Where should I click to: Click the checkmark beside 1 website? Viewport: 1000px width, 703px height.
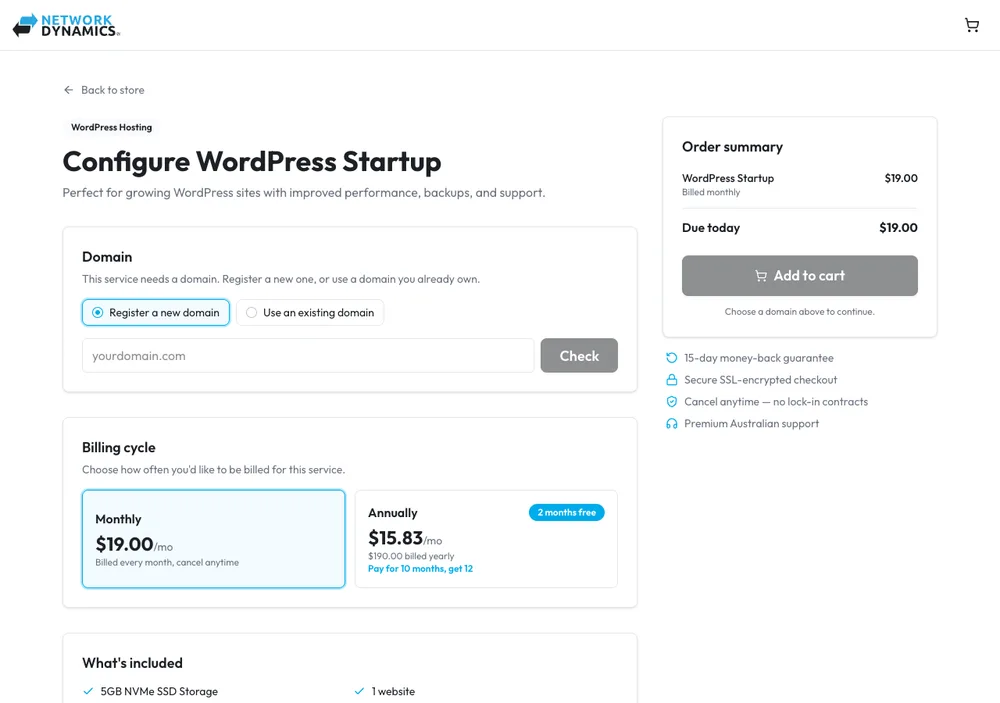pos(359,691)
